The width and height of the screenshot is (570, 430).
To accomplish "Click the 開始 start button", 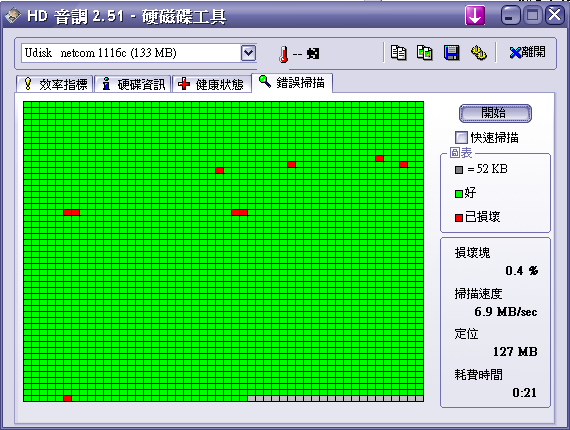I will click(x=495, y=113).
